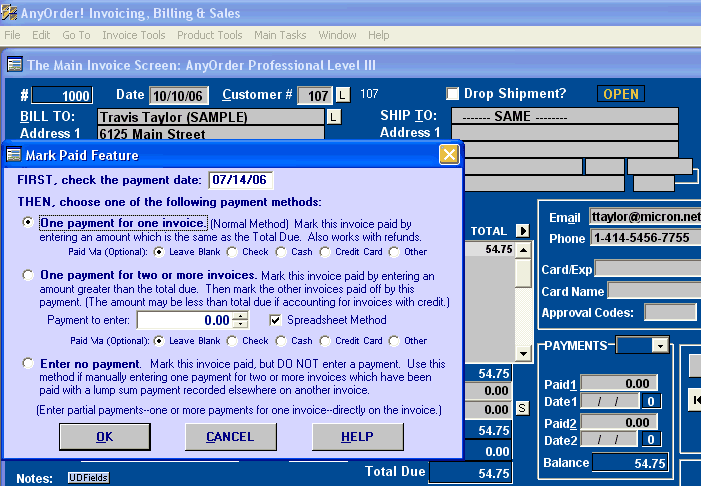Screen dimensions: 701x486
Task: Confirm with the OK button
Action: [x=105, y=437]
